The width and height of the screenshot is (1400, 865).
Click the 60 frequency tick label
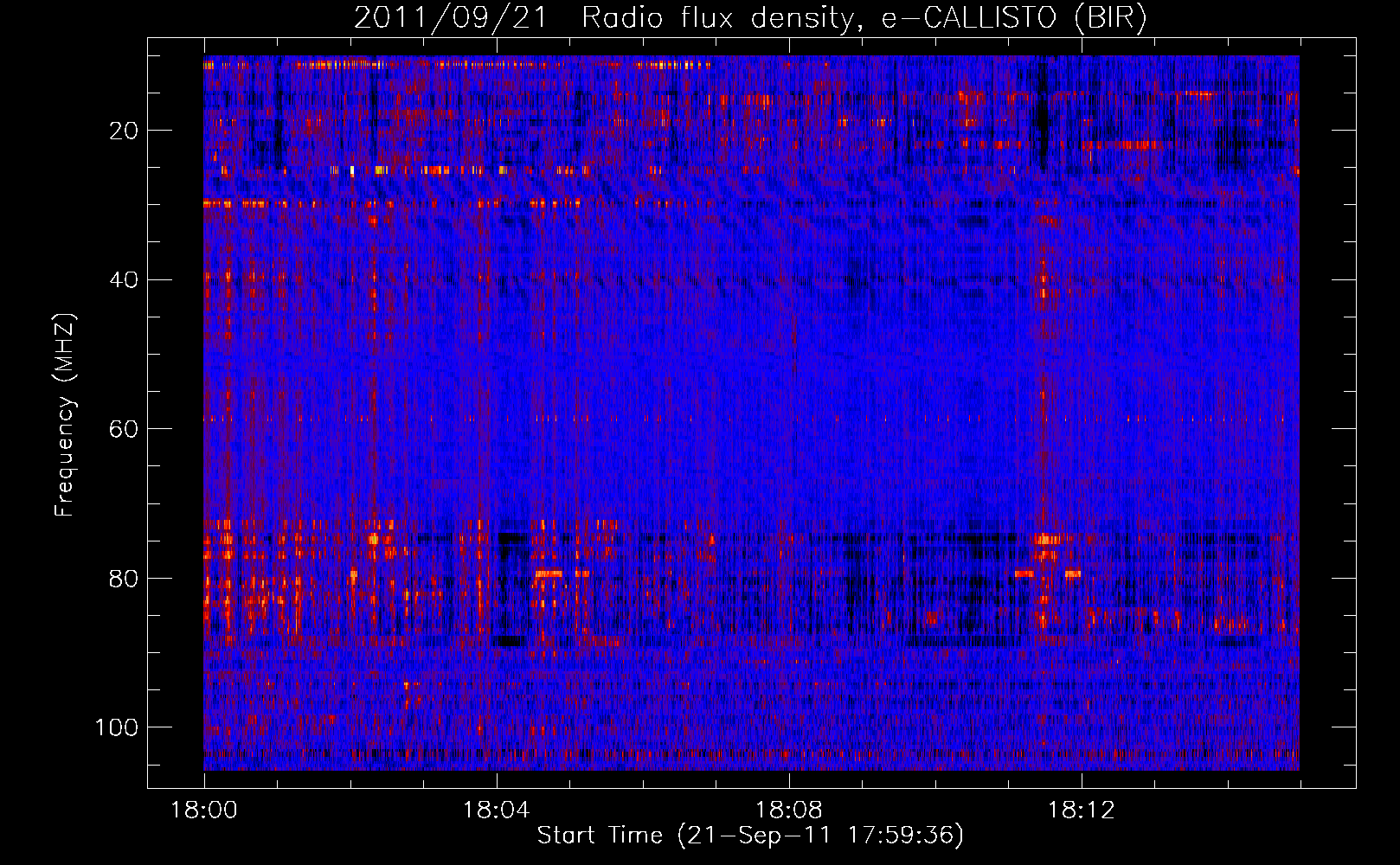tap(125, 429)
